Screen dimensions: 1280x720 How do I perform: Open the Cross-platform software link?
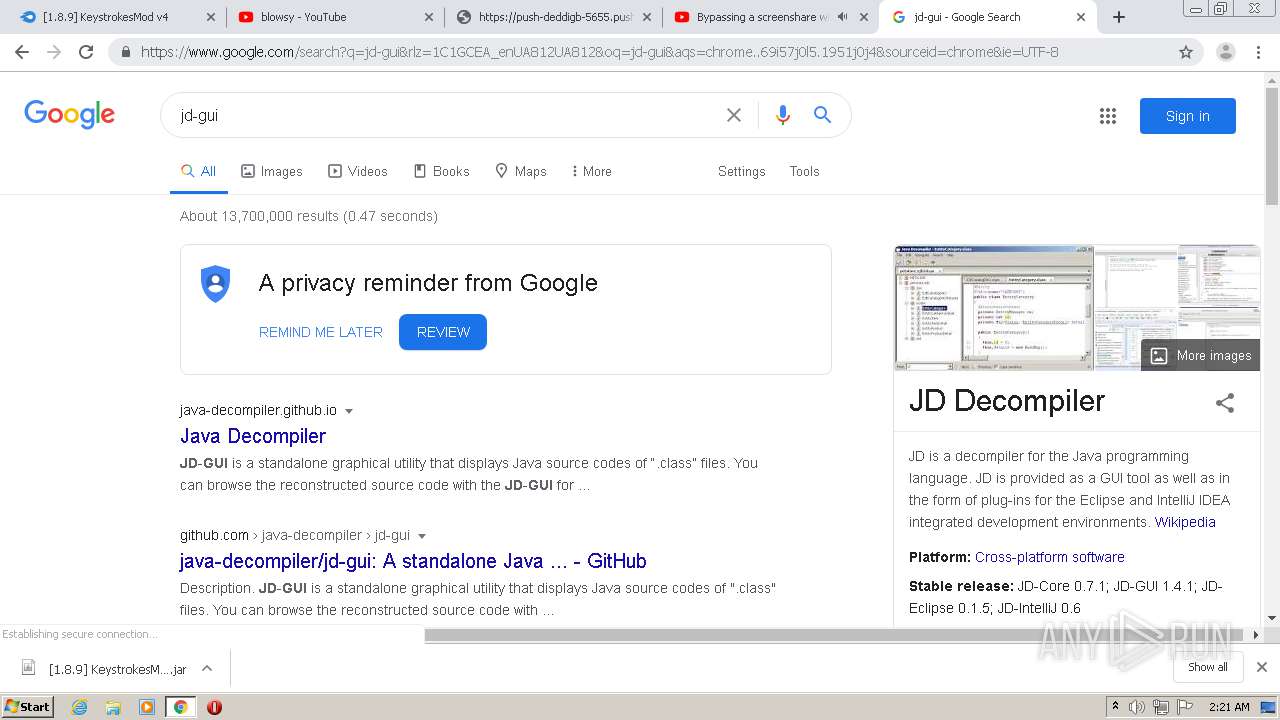[x=1050, y=557]
